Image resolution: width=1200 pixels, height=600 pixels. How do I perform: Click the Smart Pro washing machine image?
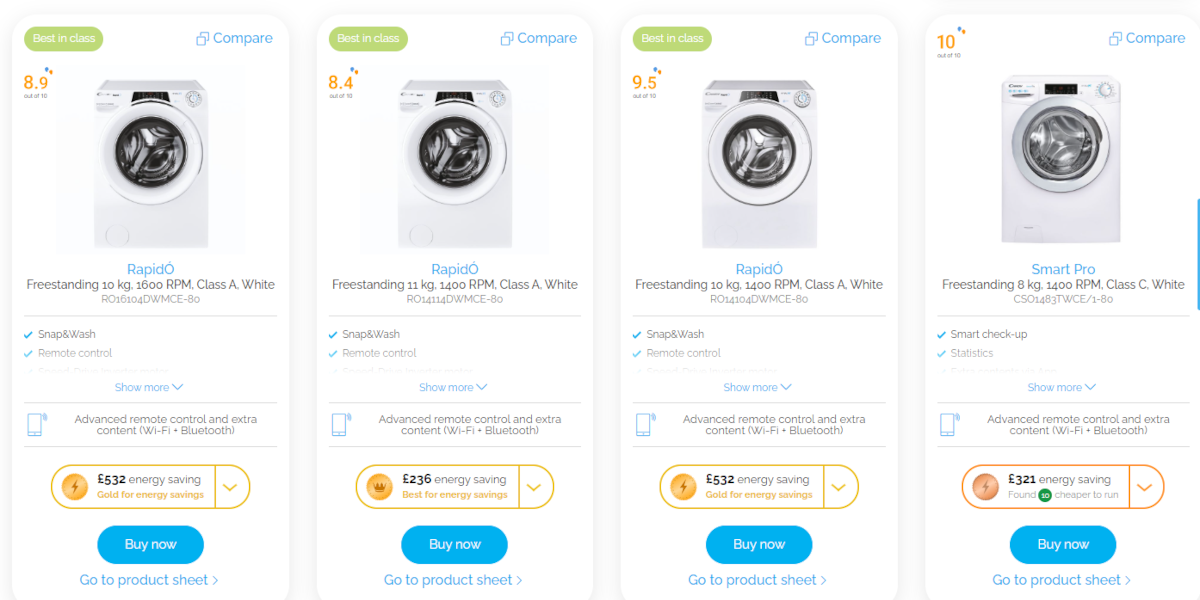(x=1063, y=158)
